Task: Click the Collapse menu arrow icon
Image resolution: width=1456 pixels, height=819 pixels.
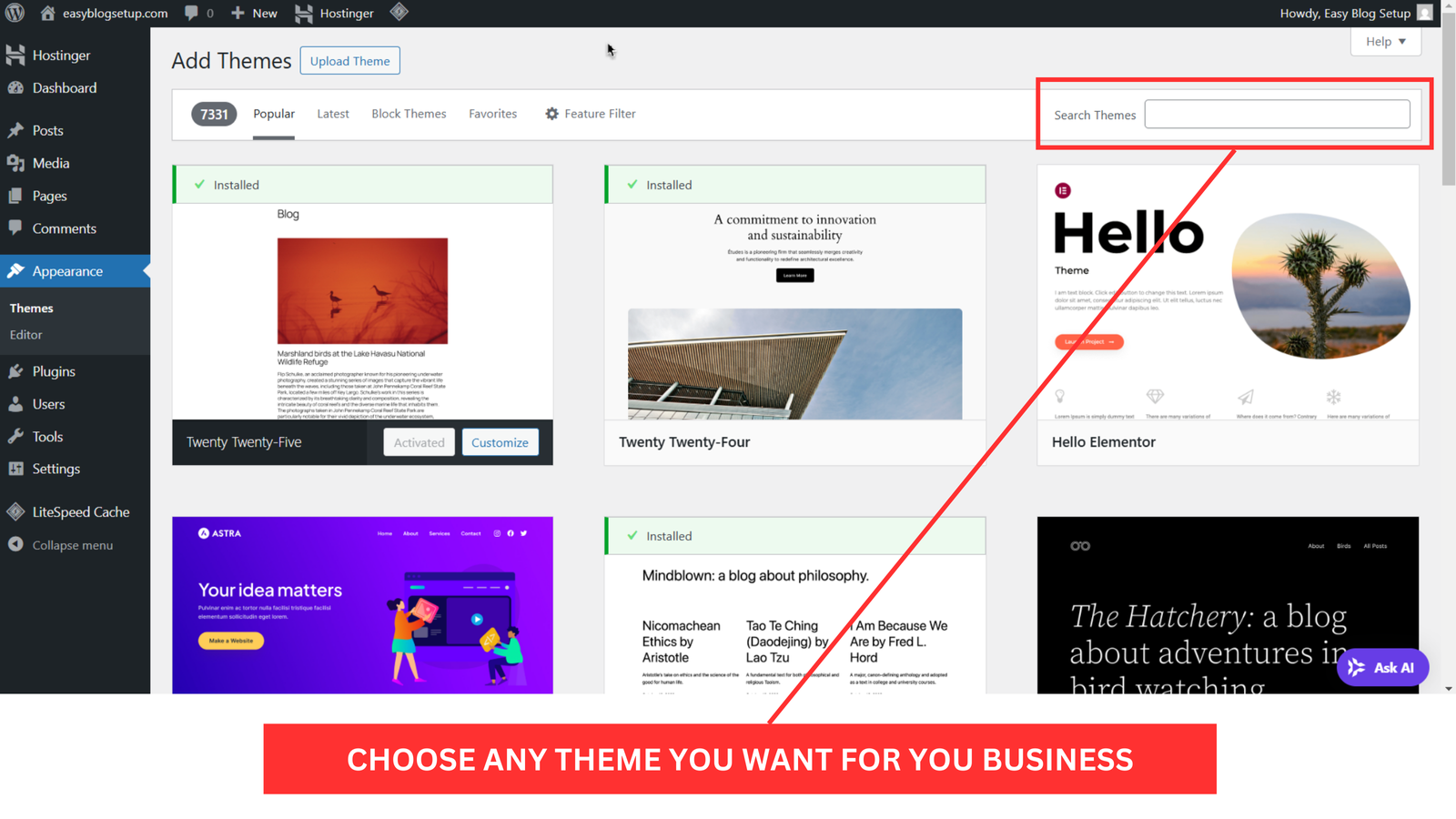Action: (x=15, y=544)
